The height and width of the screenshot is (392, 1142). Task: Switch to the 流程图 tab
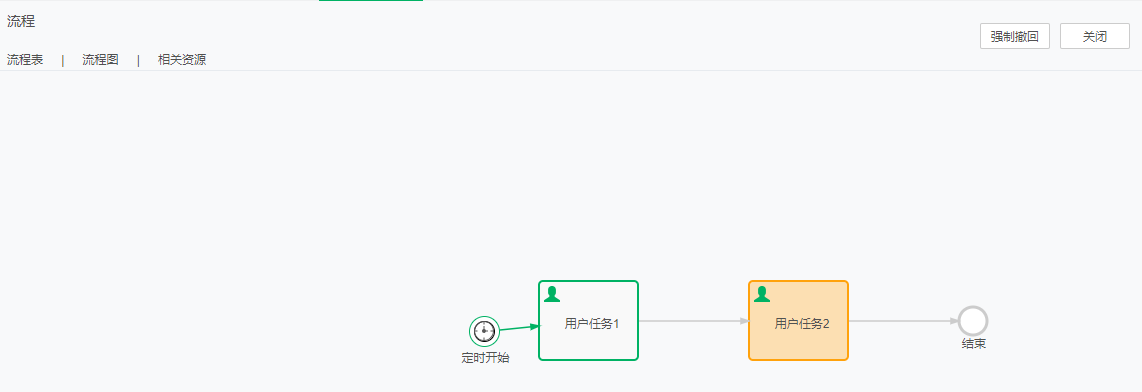click(x=101, y=60)
